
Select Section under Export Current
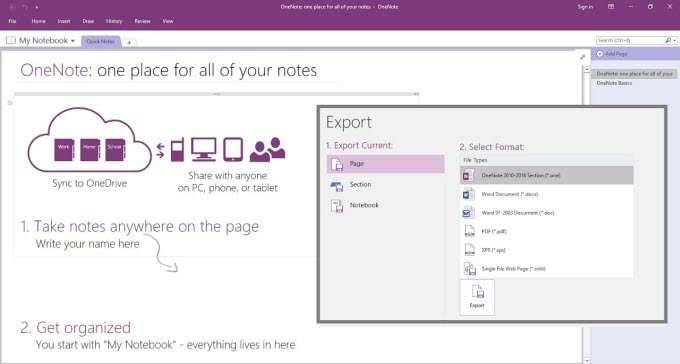pos(386,185)
